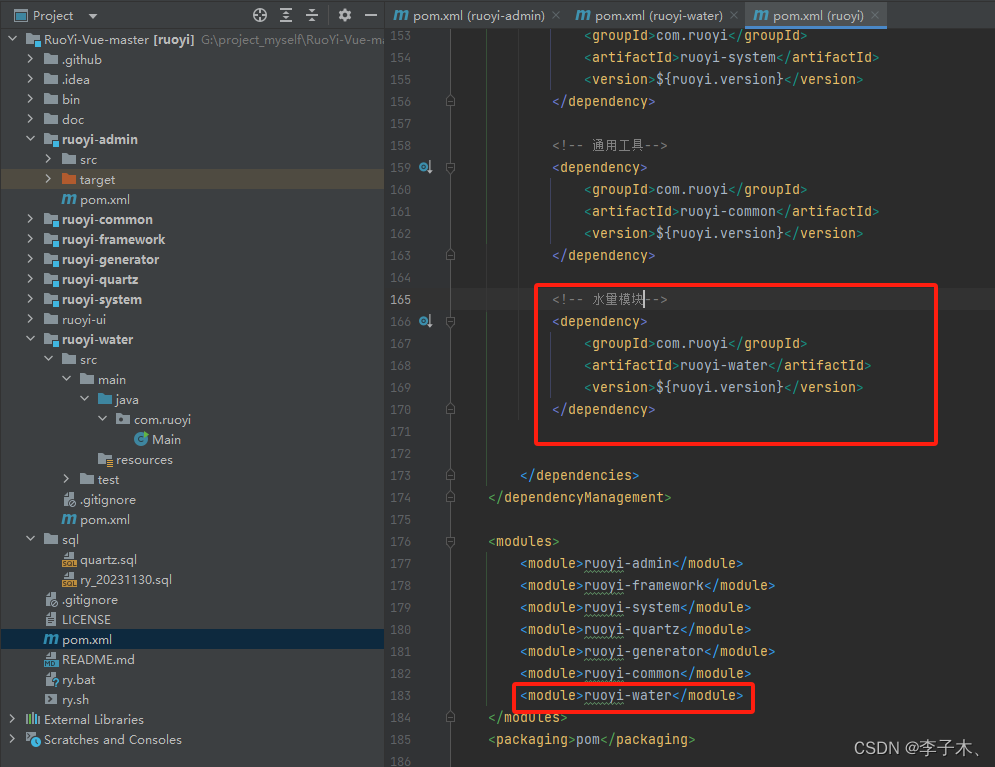Select the ruoyi-framework module
Viewport: 995px width, 767px height.
pos(114,239)
